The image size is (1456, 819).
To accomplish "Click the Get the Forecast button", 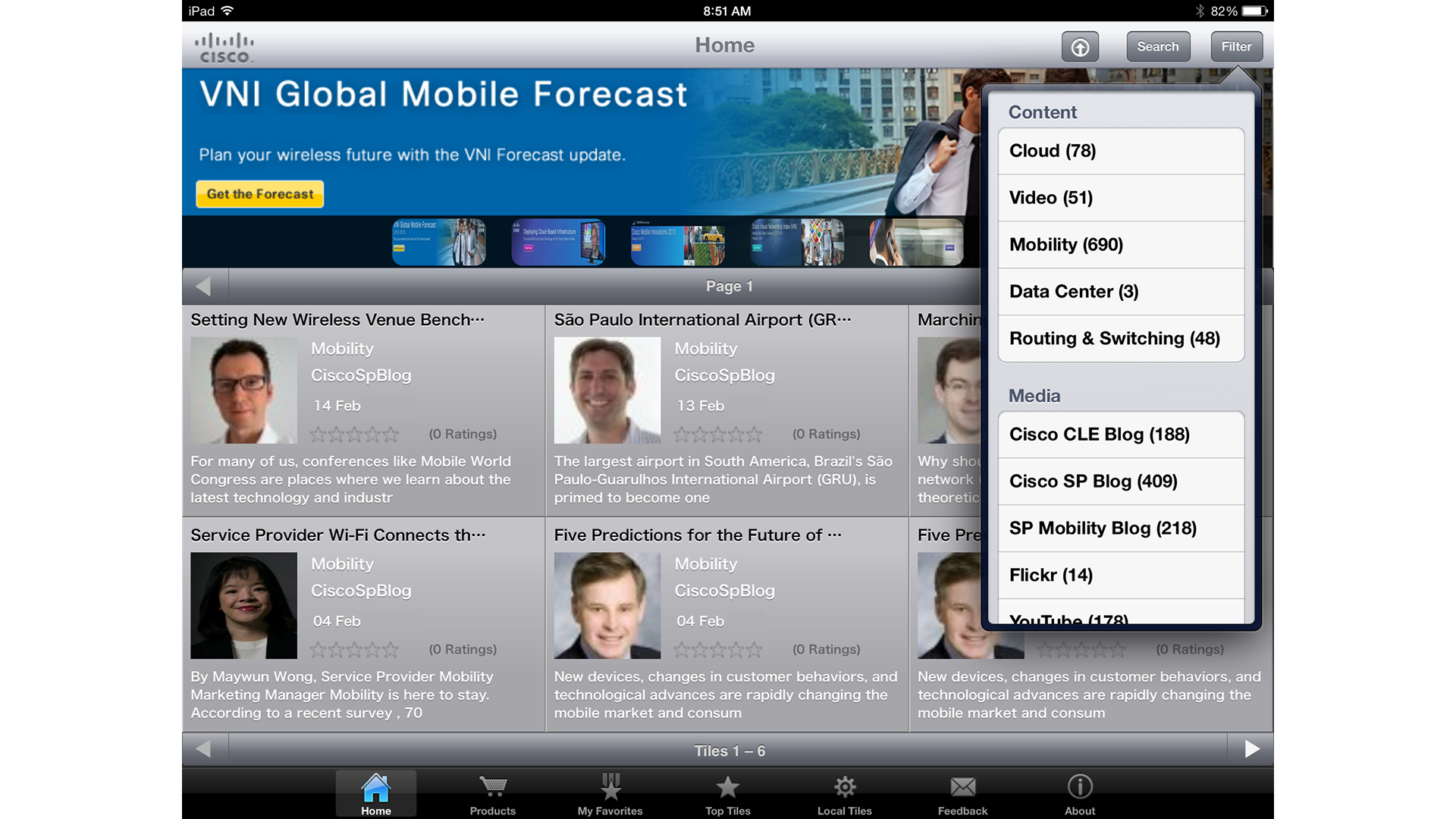I will coord(259,194).
